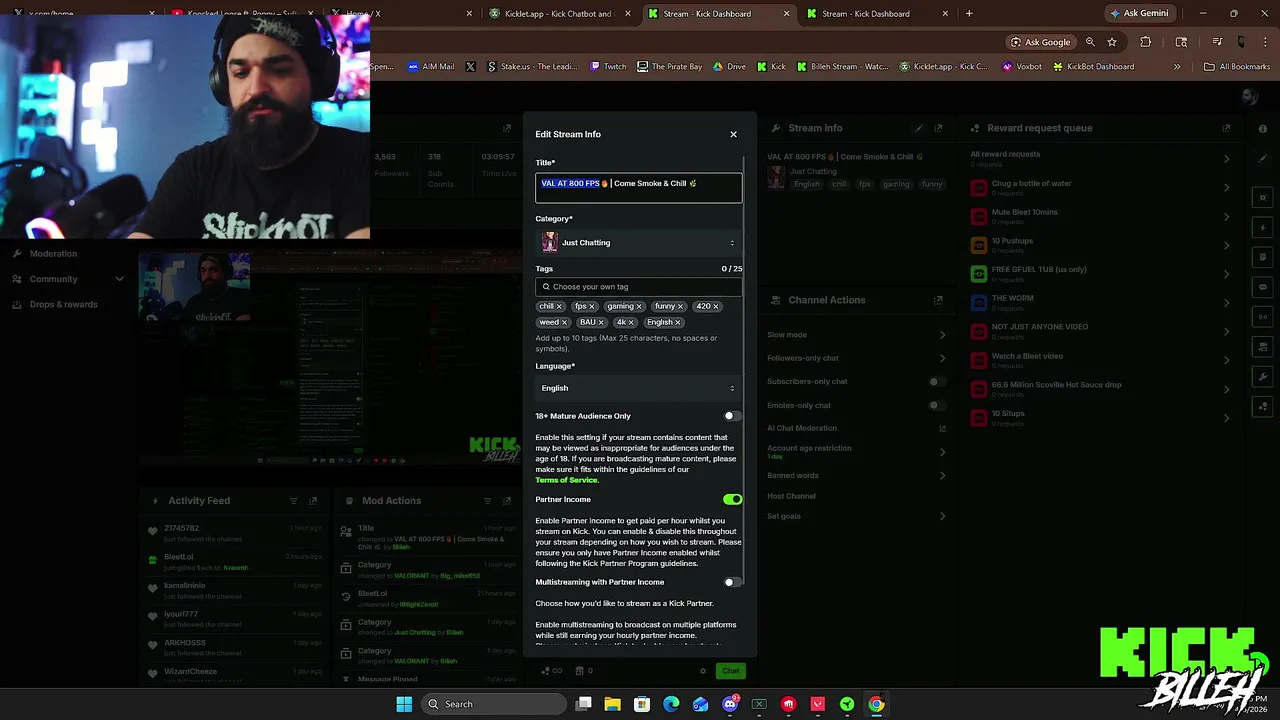Pop out the Activity Feed panel
This screenshot has height=720, width=1280.
pos(313,501)
